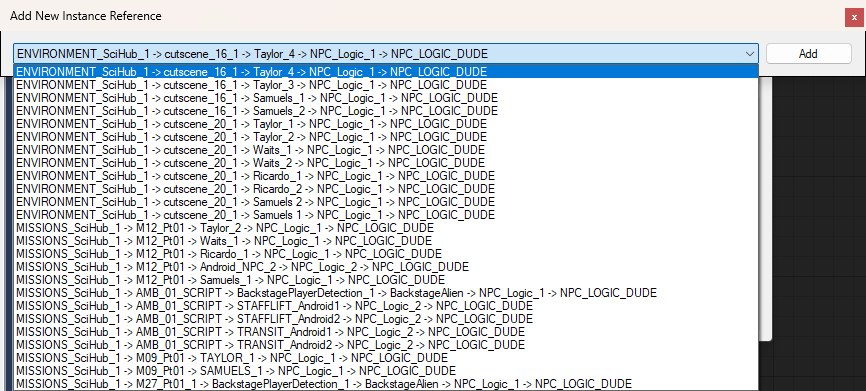The image size is (866, 391).
Task: Choose AMB_01_SCRIPT TRANSIT_Android2 entry
Action: [x=386, y=345]
